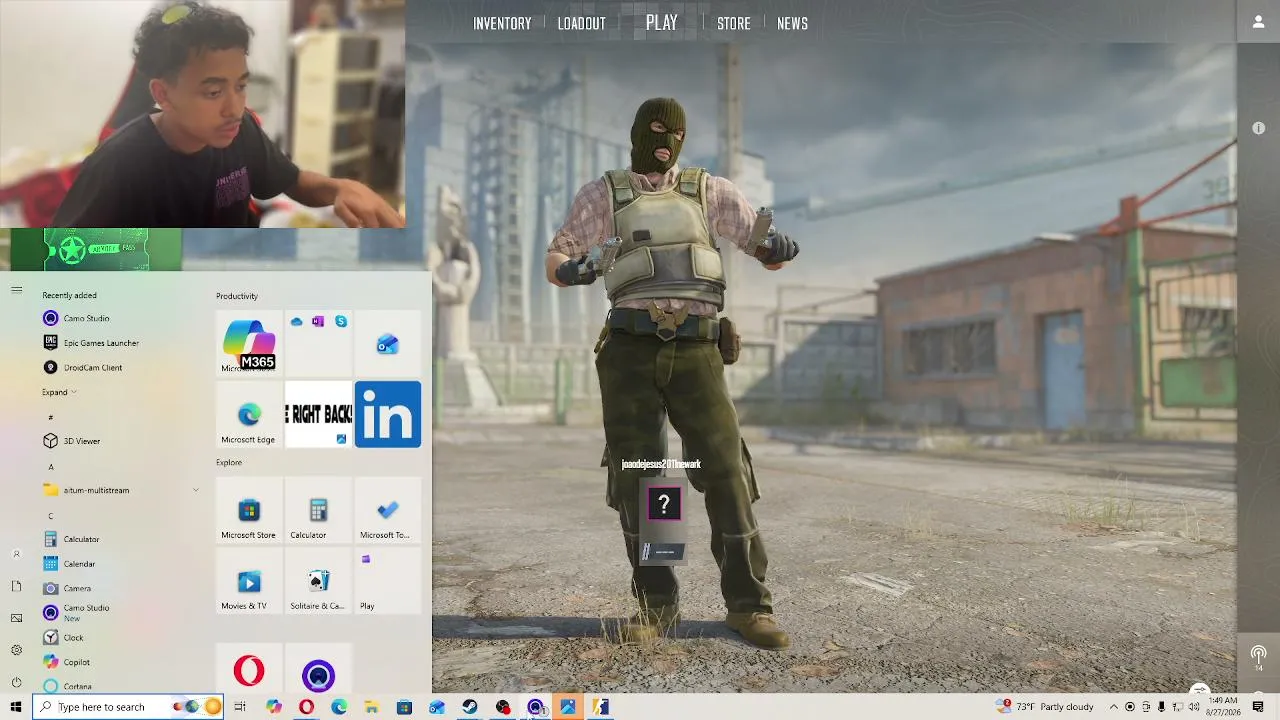Open File Explorer from the taskbar
1280x720 pixels.
click(x=372, y=707)
